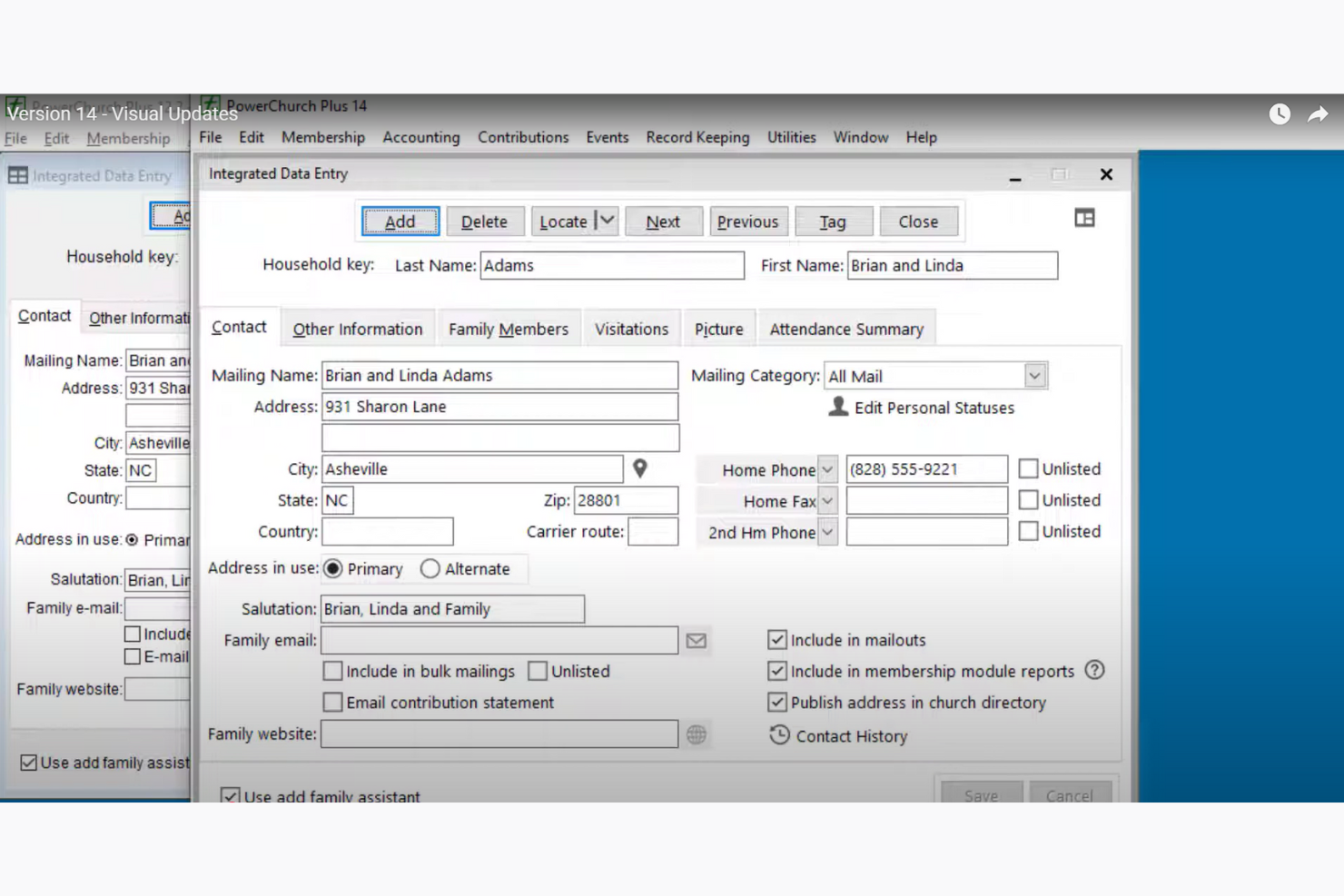1344x896 pixels.
Task: Click PowerChurch Plus 14 title bar logo
Action: (x=210, y=105)
